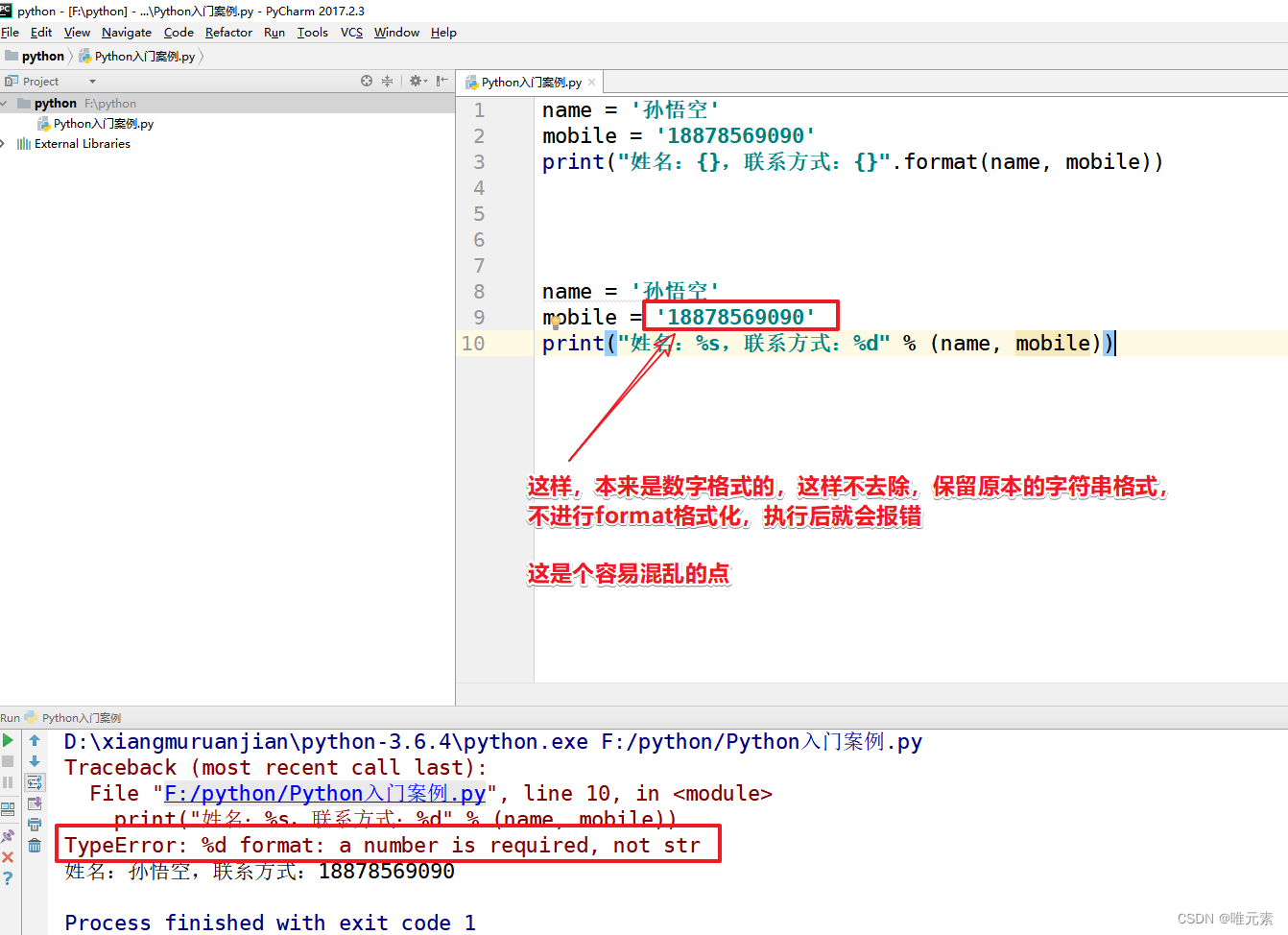The image size is (1288, 935).
Task: Stop the running process
Action: pyautogui.click(x=8, y=761)
